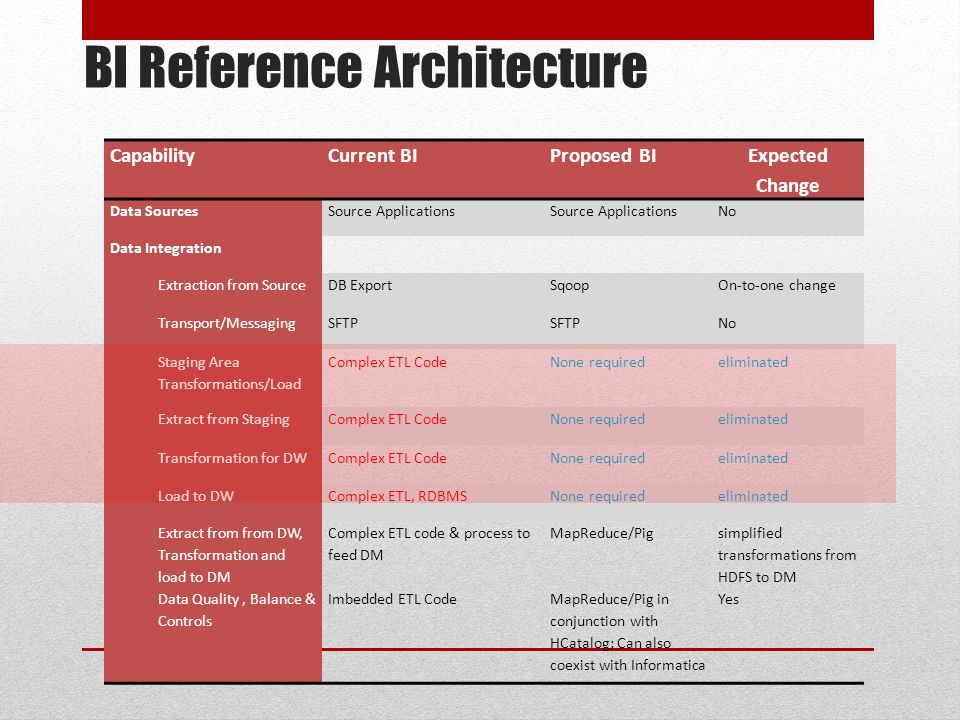Click the 'Data Sources' row label
Image resolution: width=960 pixels, height=720 pixels.
tap(154, 211)
